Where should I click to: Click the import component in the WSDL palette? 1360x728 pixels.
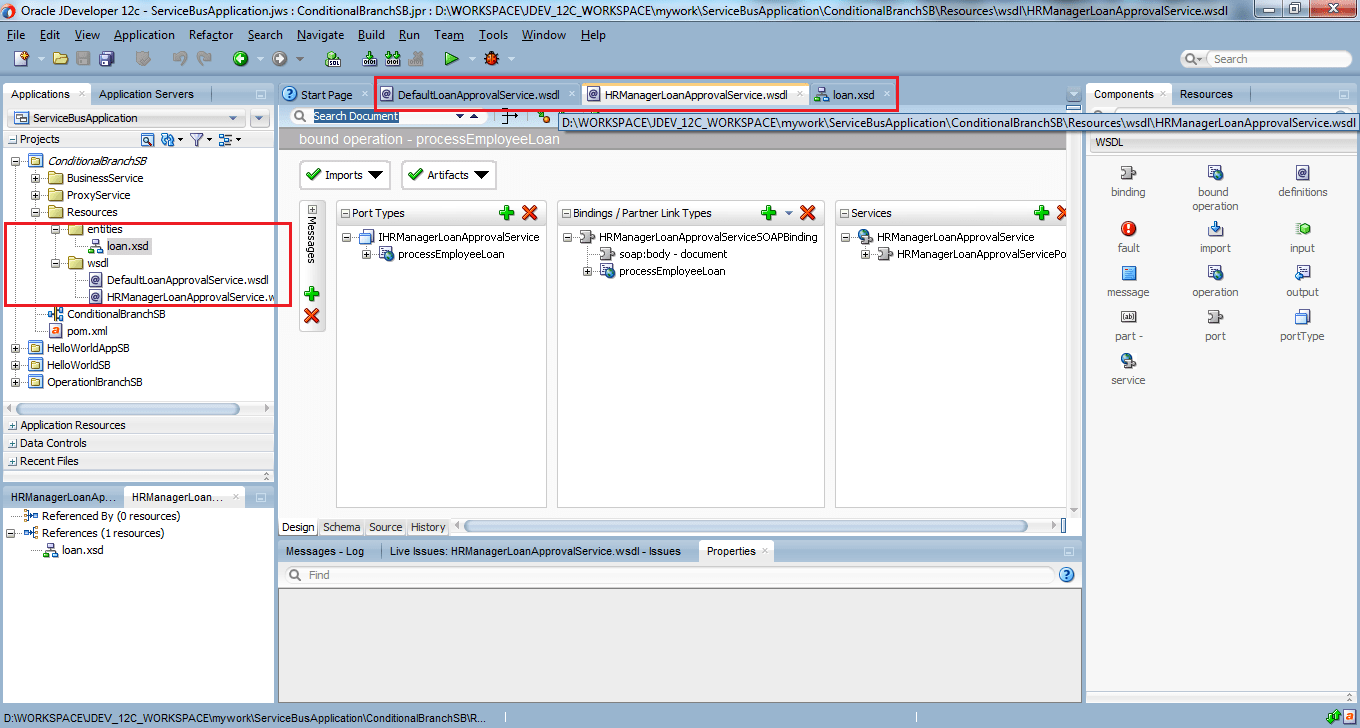coord(1214,228)
